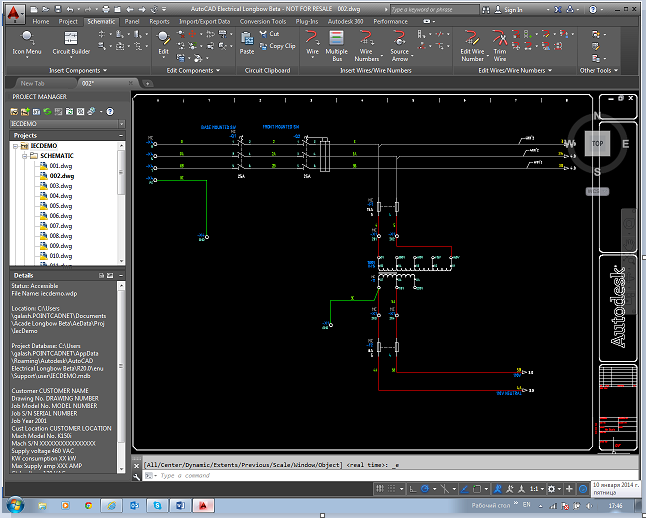Insert a Multiple Bus
The width and height of the screenshot is (646, 518).
tap(337, 46)
